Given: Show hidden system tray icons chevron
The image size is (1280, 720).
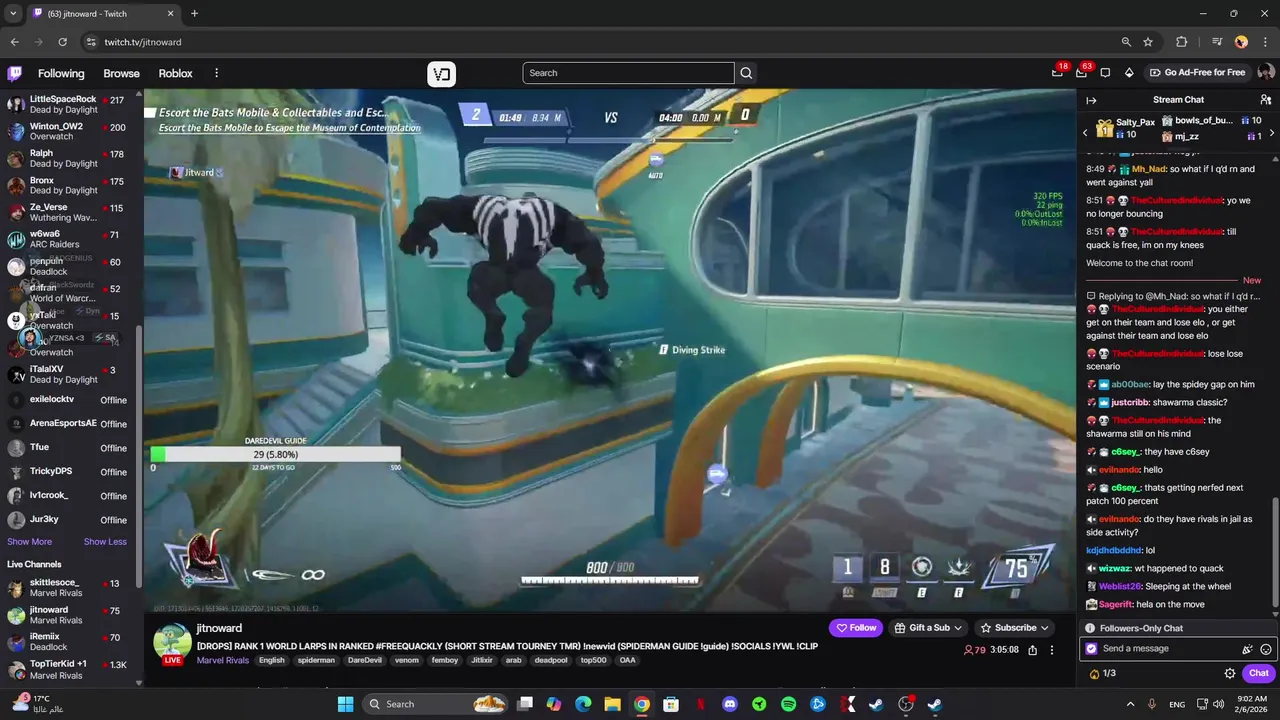Looking at the screenshot, I should [x=1131, y=704].
